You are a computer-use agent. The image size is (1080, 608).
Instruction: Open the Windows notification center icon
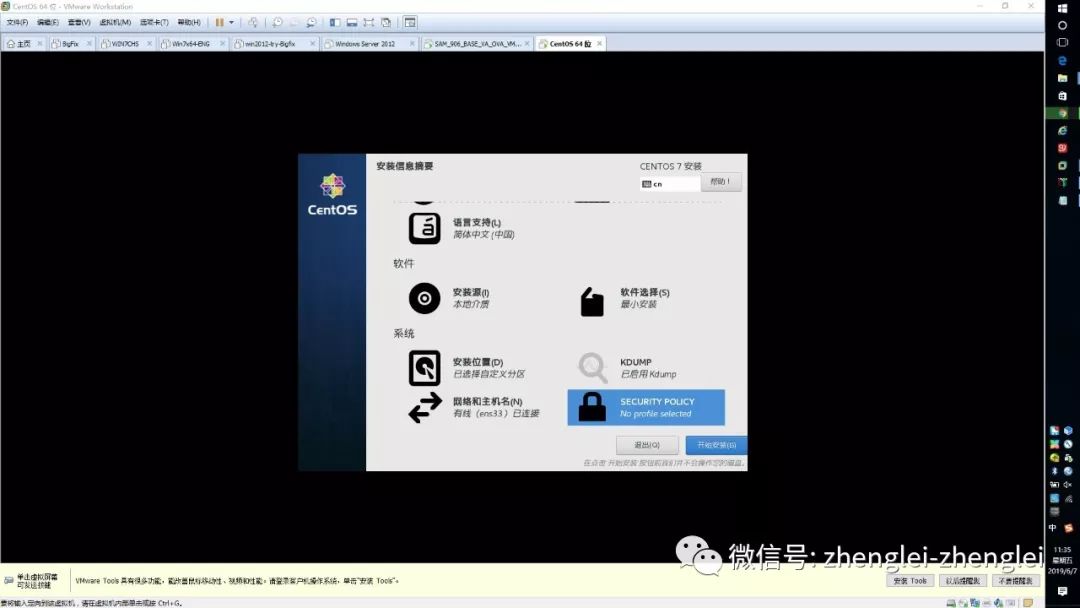(x=1062, y=591)
